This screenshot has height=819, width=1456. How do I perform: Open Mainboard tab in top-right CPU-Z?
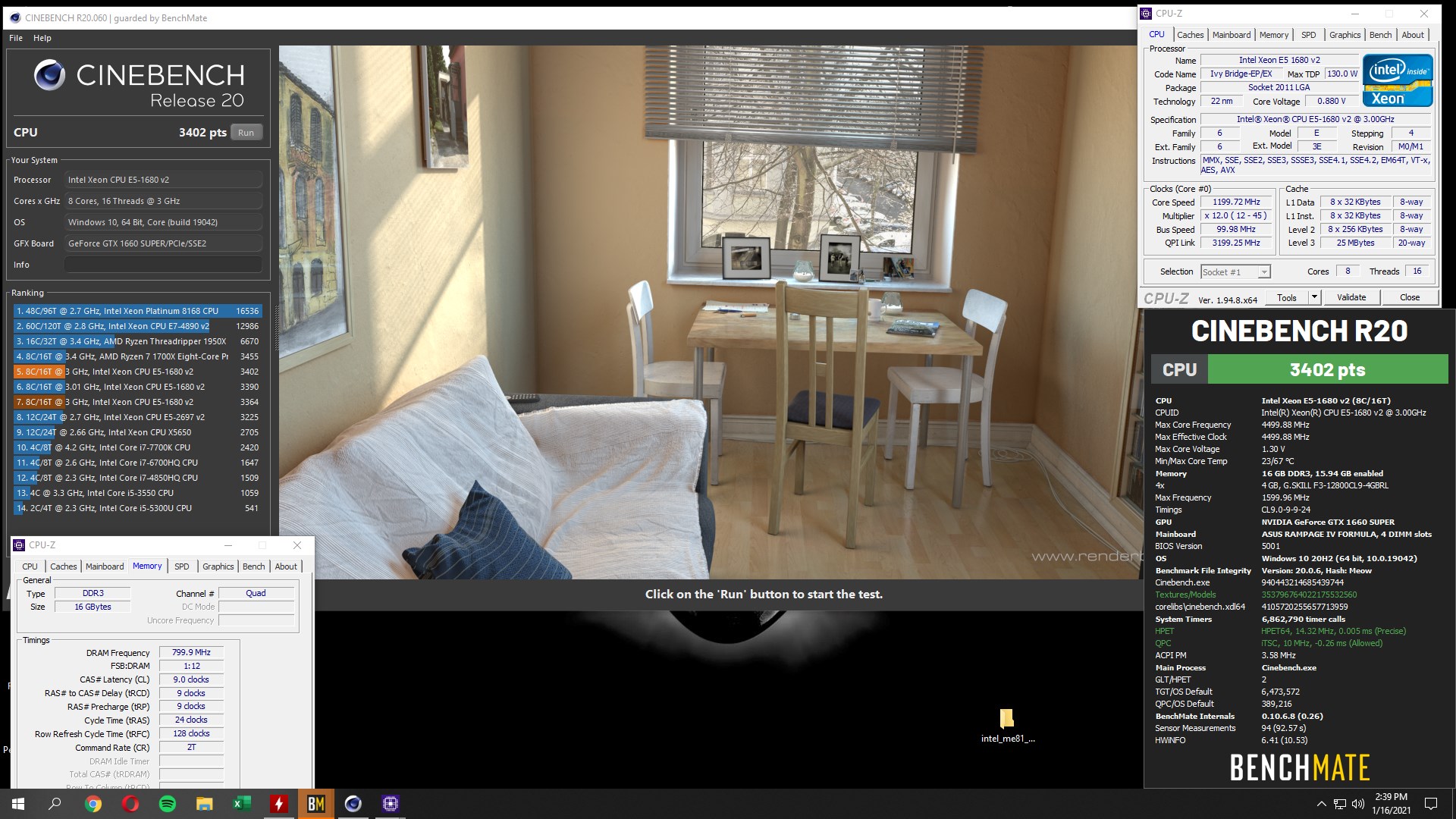[x=1232, y=35]
